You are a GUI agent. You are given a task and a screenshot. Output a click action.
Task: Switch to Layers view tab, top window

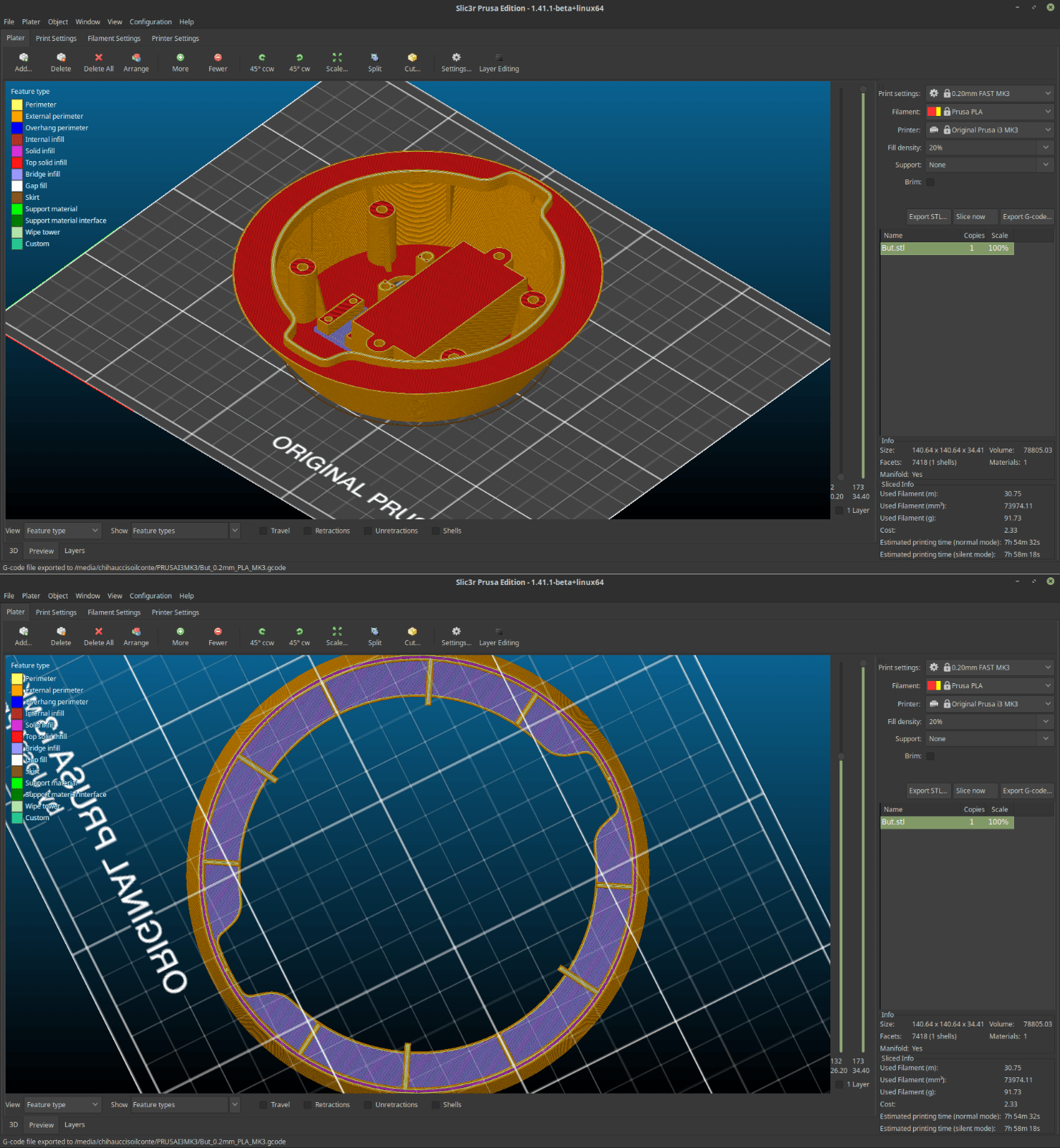(74, 551)
